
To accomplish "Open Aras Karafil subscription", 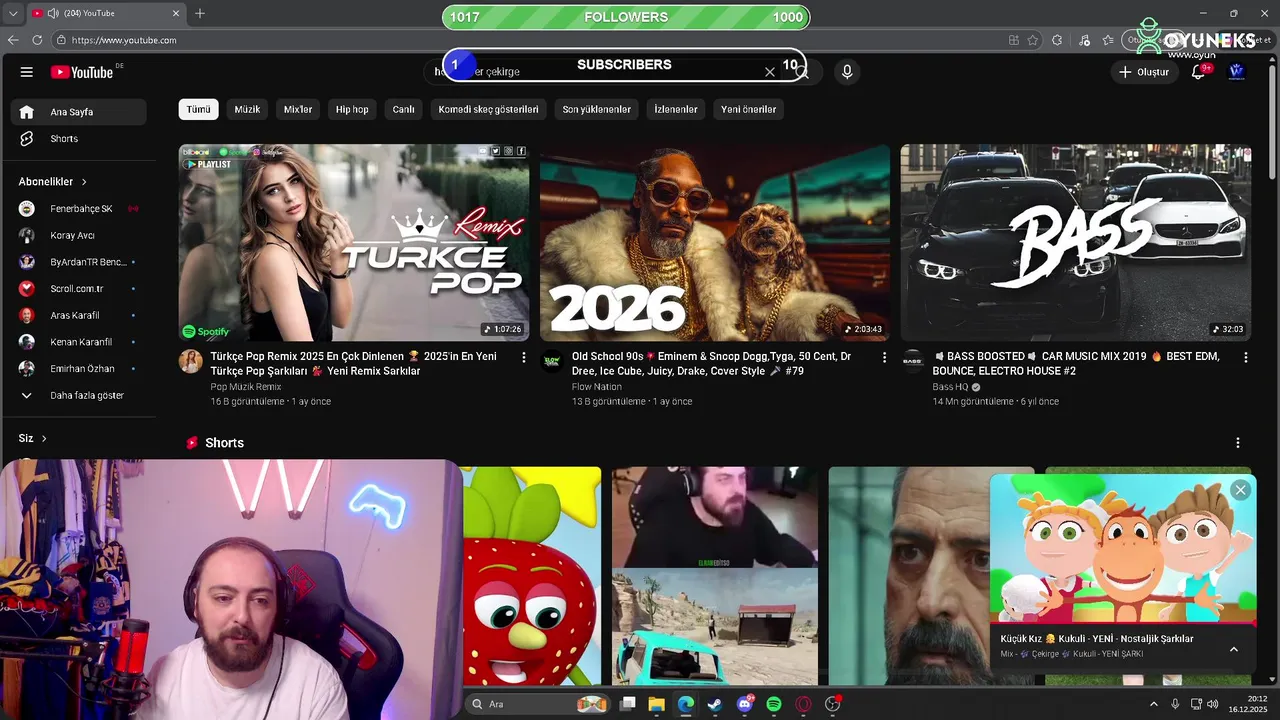I will pyautogui.click(x=80, y=315).
